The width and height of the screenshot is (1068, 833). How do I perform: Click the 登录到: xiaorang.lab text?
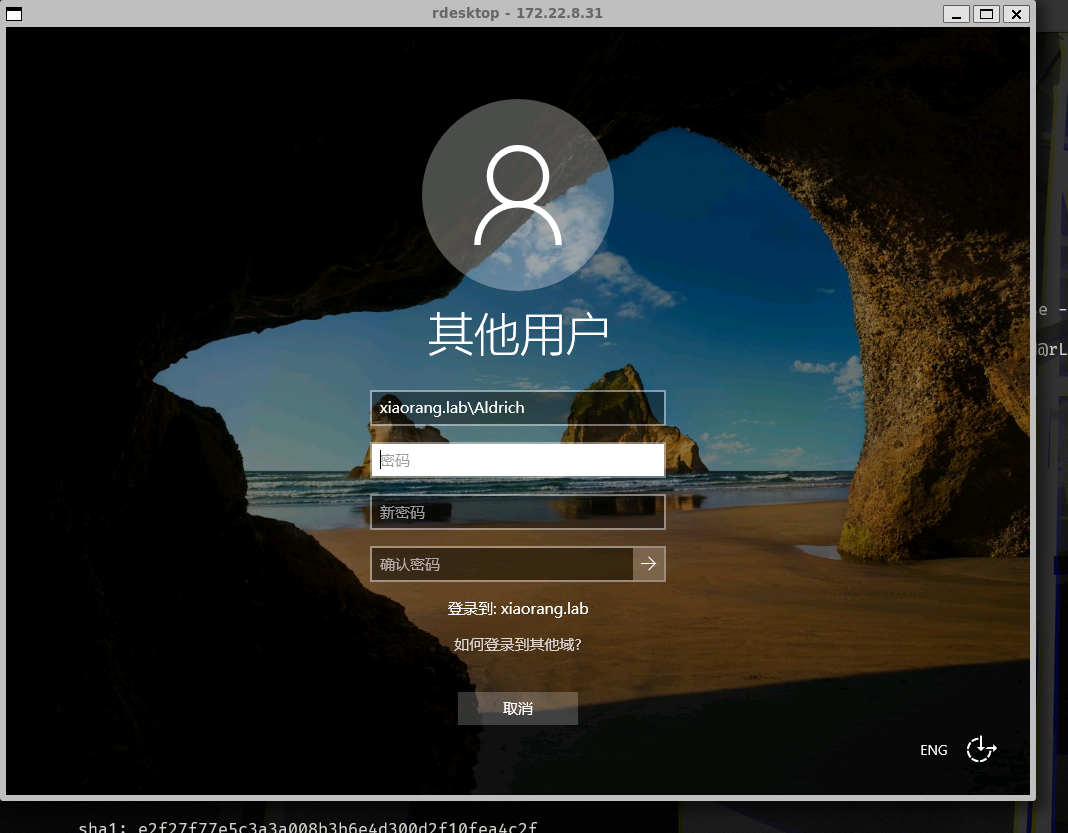[518, 608]
